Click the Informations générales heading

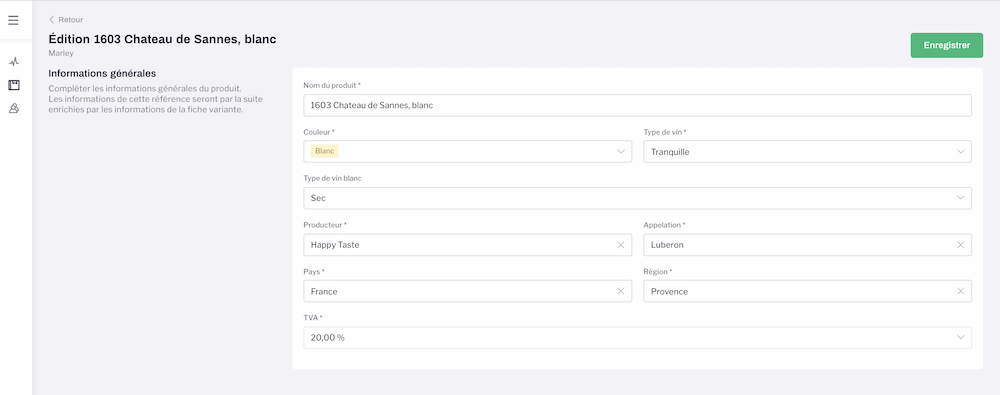102,73
